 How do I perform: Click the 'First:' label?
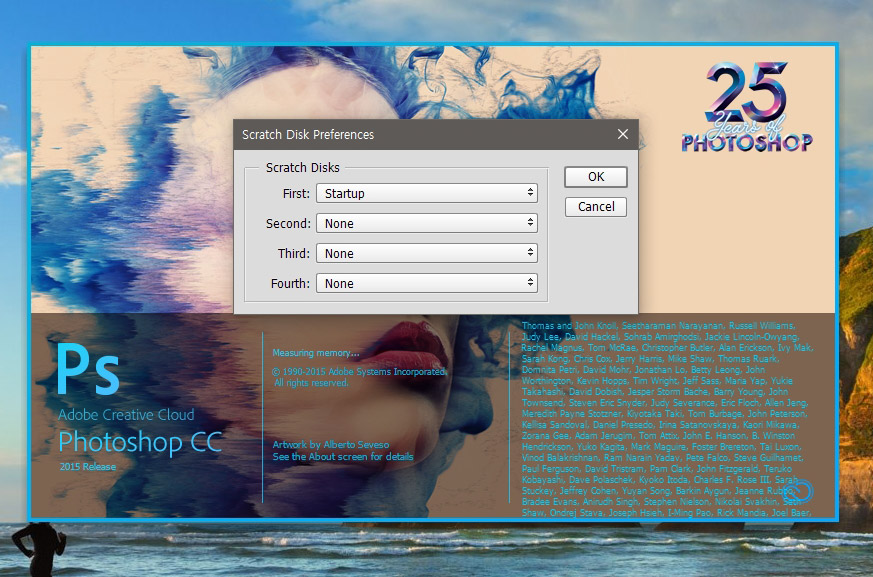pyautogui.click(x=296, y=194)
